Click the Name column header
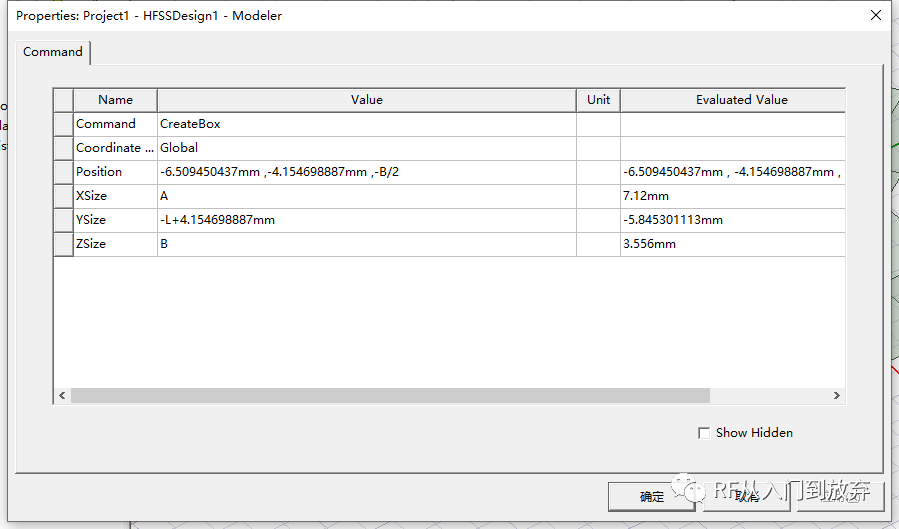899x529 pixels. [115, 100]
